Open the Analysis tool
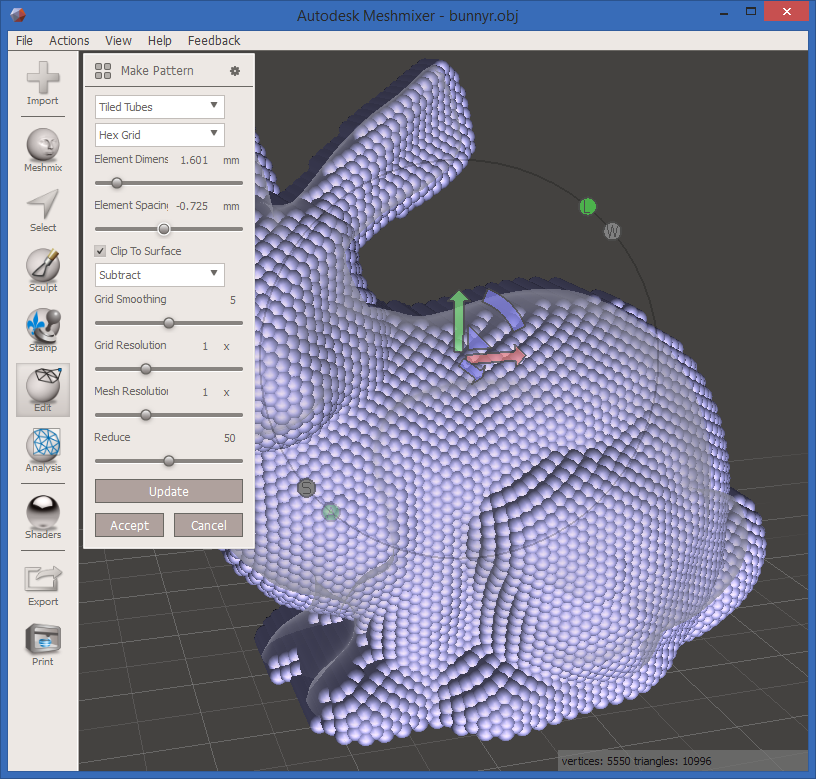The width and height of the screenshot is (816, 779). tap(43, 450)
